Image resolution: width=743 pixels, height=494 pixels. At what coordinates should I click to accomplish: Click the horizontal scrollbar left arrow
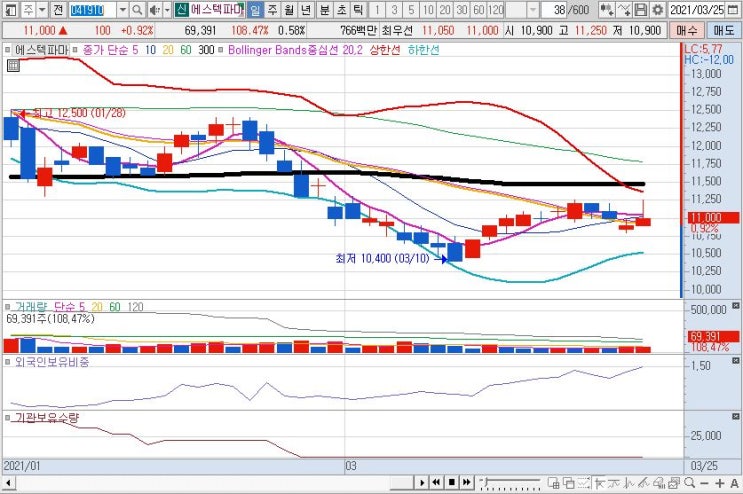coord(8,483)
